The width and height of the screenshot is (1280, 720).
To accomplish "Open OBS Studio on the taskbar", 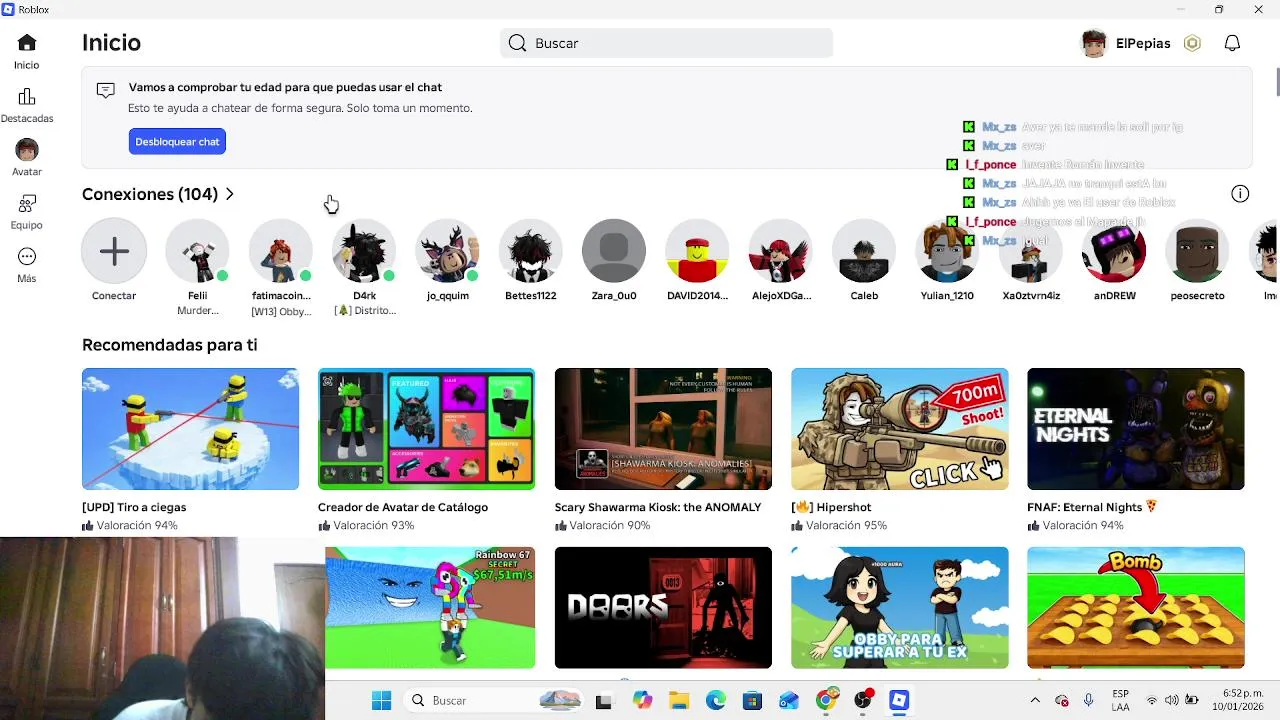I will pyautogui.click(x=863, y=700).
